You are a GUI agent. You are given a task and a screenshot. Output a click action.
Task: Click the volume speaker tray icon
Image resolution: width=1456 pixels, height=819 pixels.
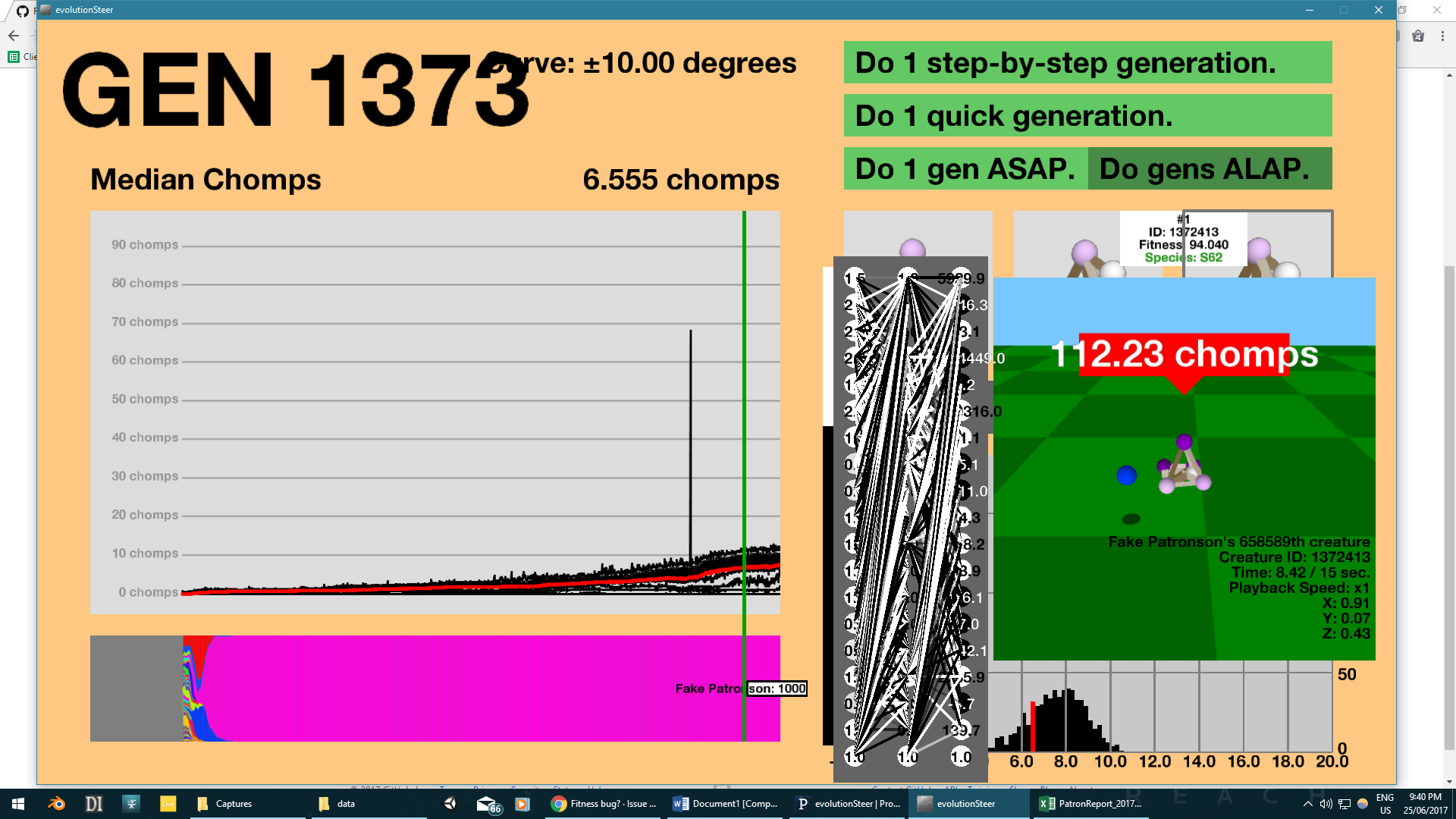point(1326,804)
